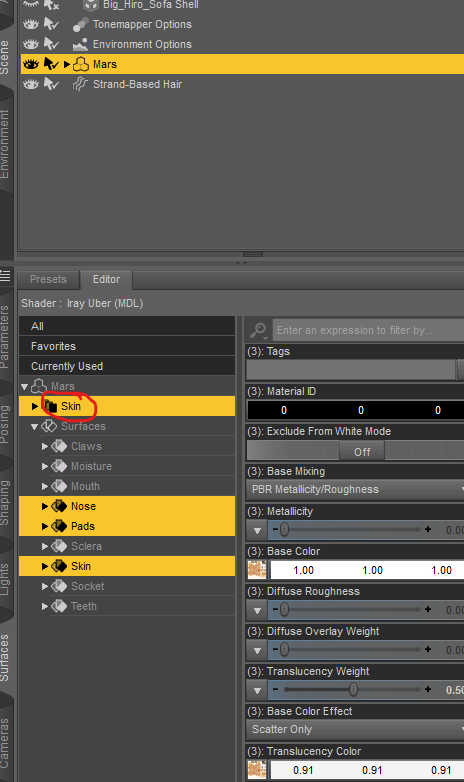Click the Mars figure icon in Surfaces tree

click(39, 386)
